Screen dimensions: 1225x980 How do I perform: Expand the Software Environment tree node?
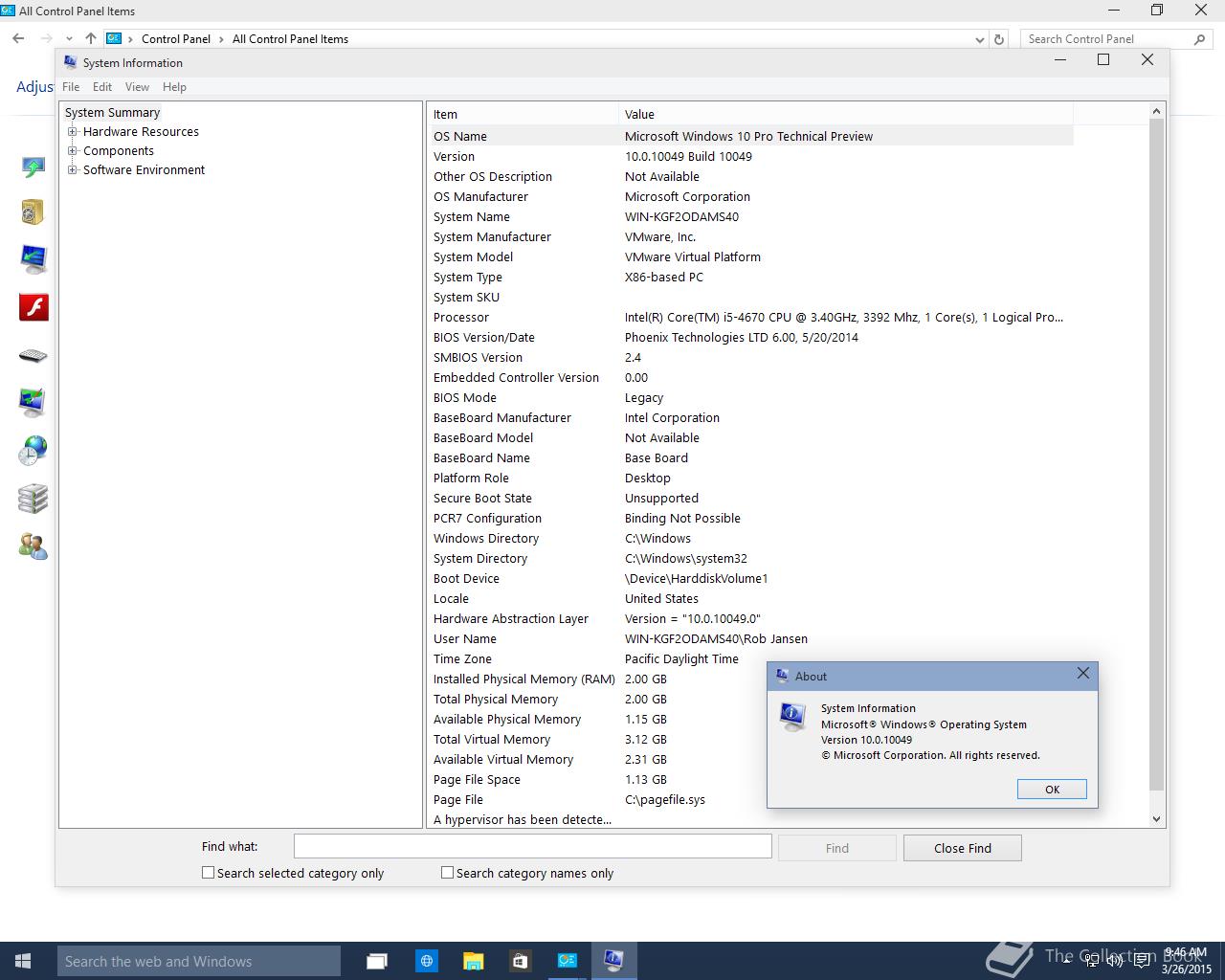pos(73,170)
